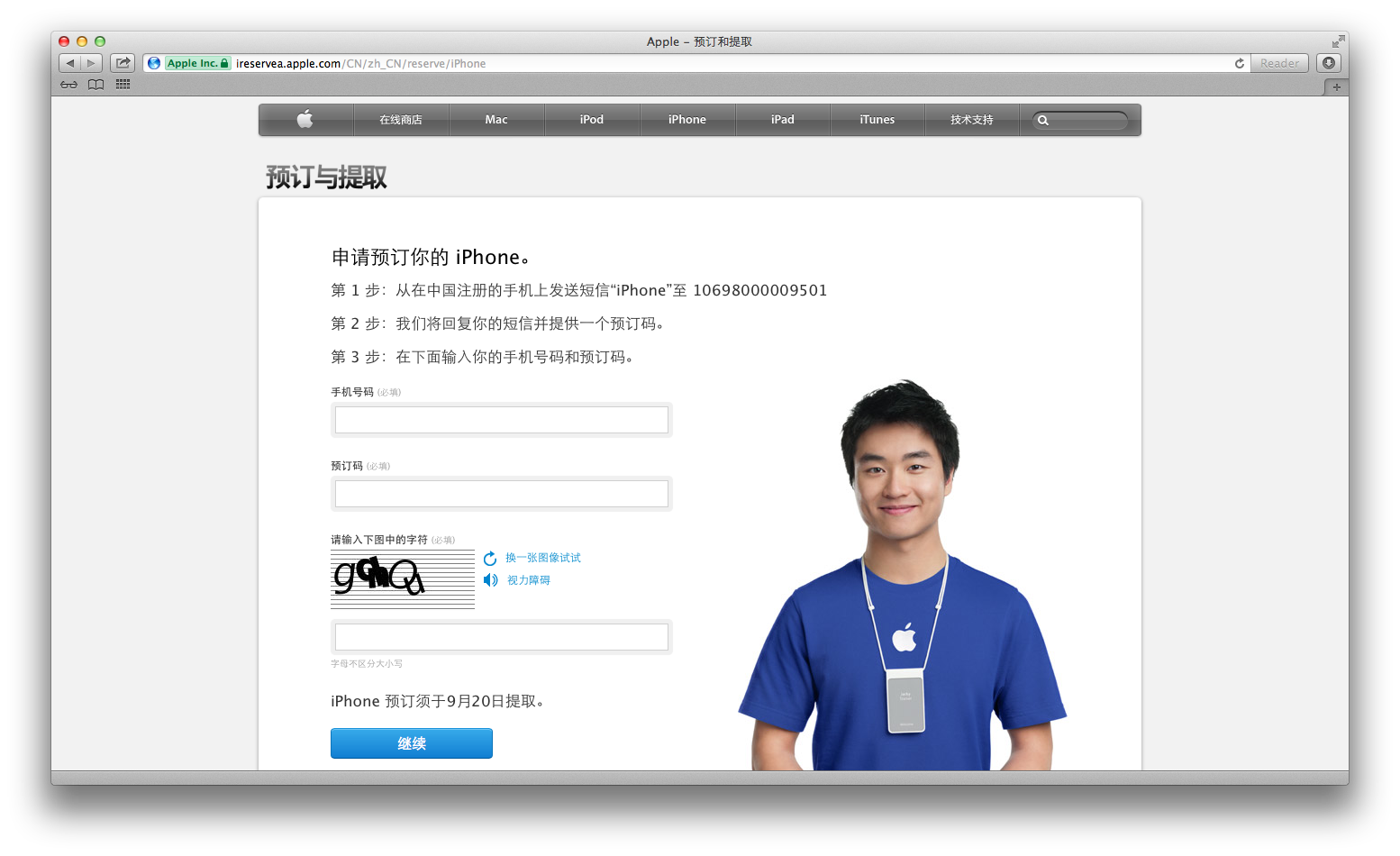Click the captcha image
The height and width of the screenshot is (856, 1400).
[403, 579]
